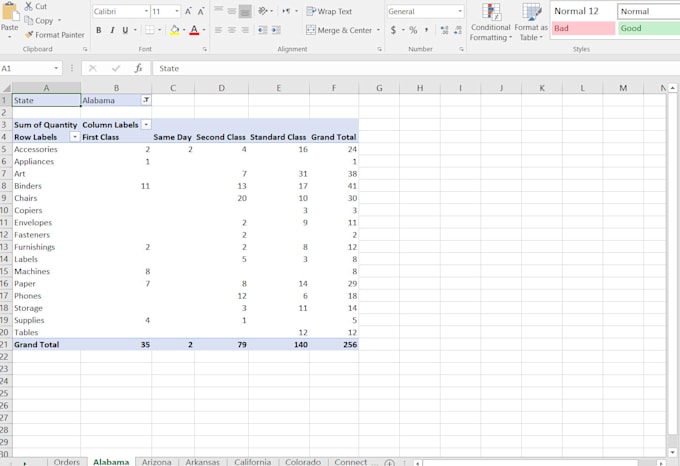Image resolution: width=680 pixels, height=466 pixels.
Task: Open the Name Box dropdown arrow
Action: pyautogui.click(x=56, y=68)
